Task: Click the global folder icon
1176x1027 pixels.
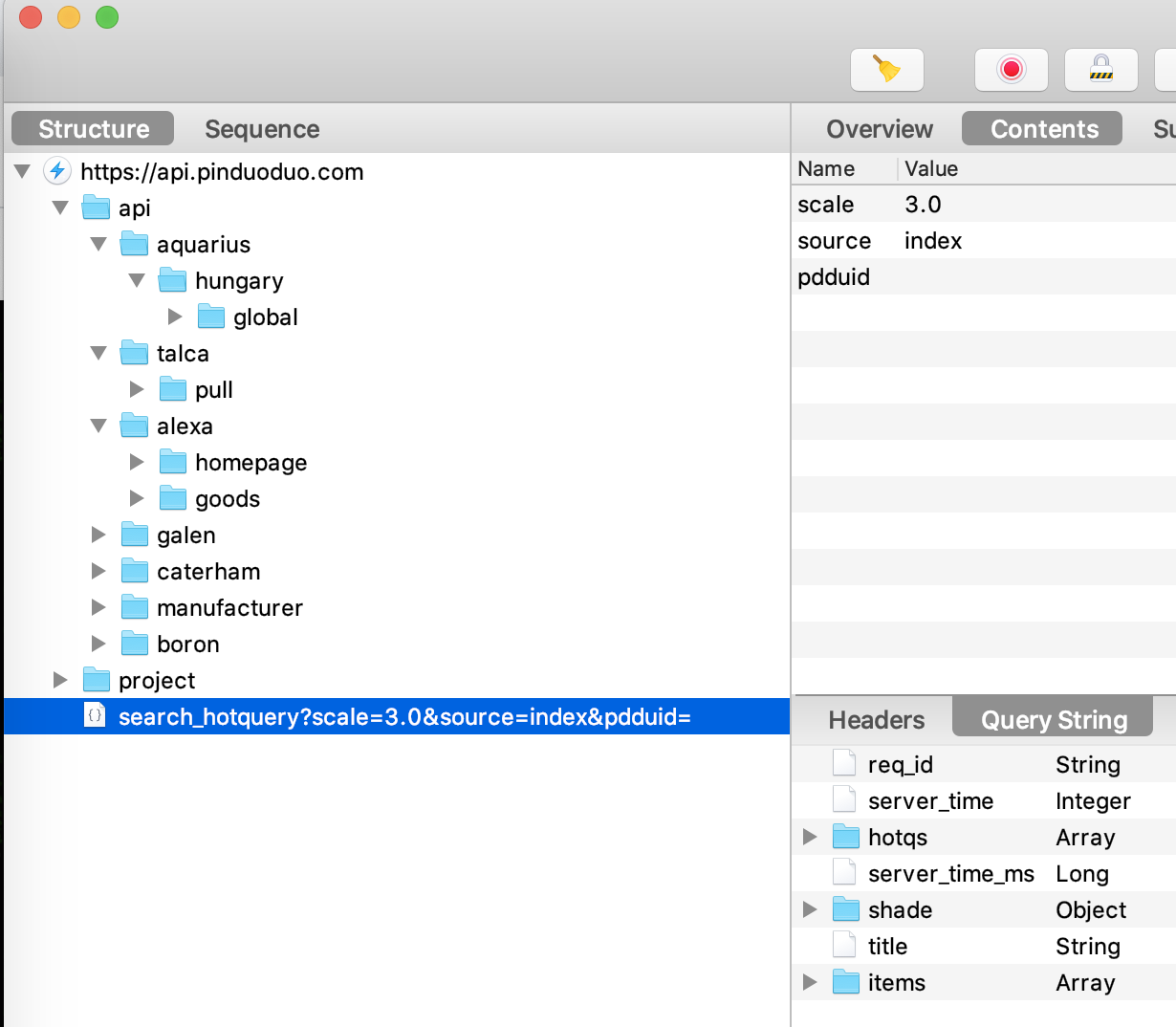Action: tap(210, 317)
